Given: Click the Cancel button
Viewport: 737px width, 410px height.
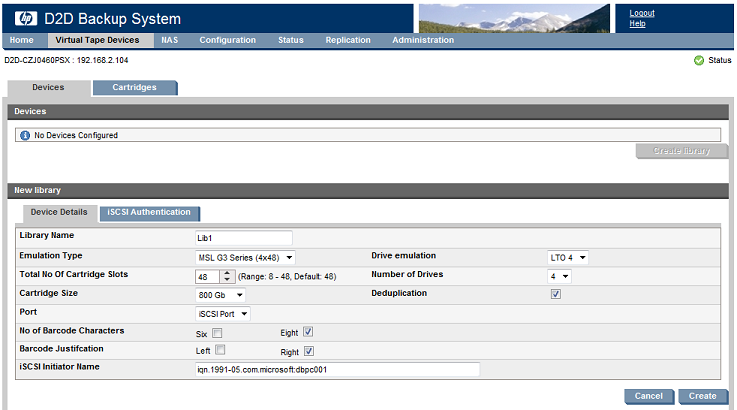Looking at the screenshot, I should click(x=649, y=396).
